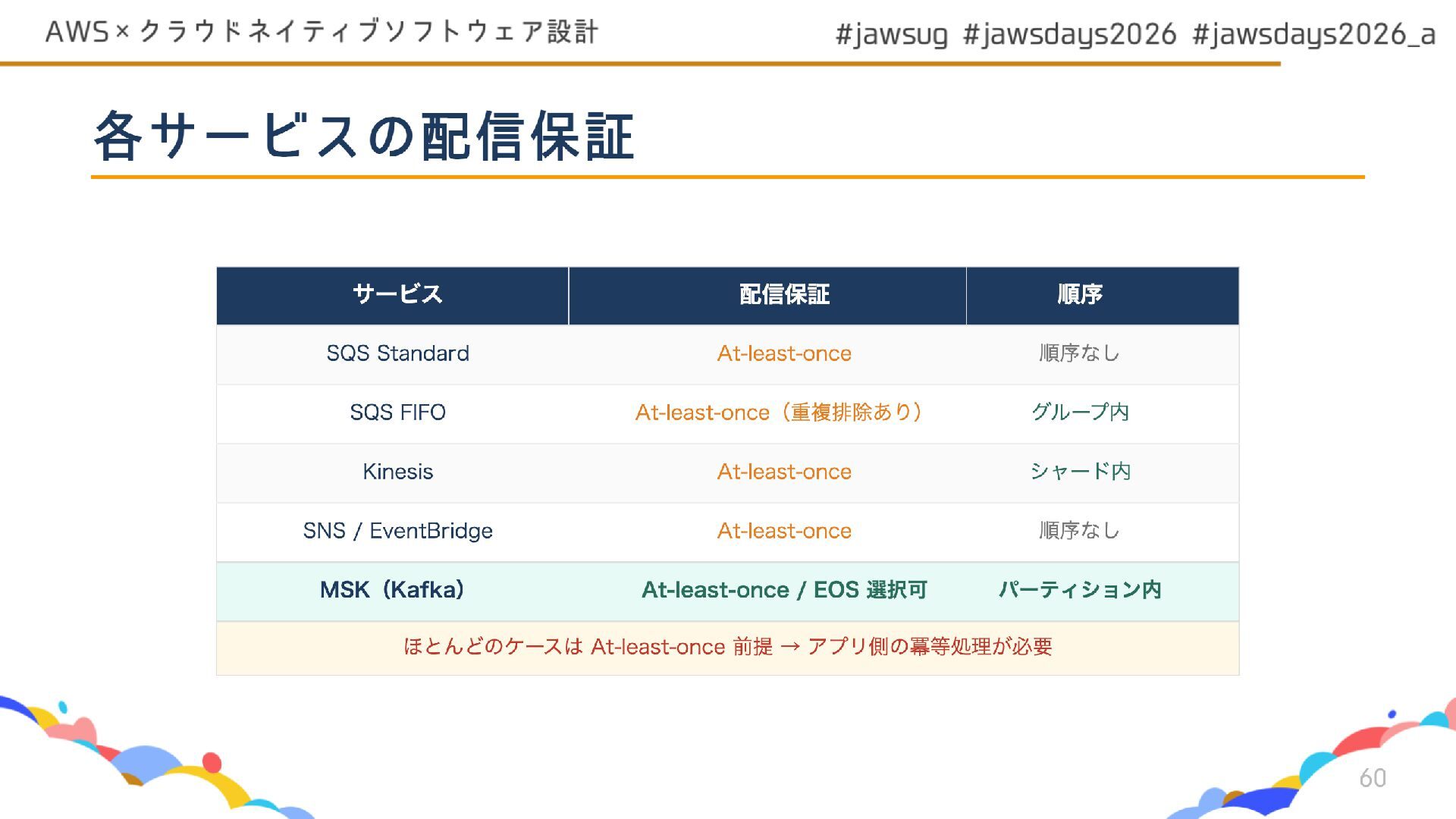1456x819 pixels.
Task: Select the SQS FIFO cell
Action: coord(397,413)
